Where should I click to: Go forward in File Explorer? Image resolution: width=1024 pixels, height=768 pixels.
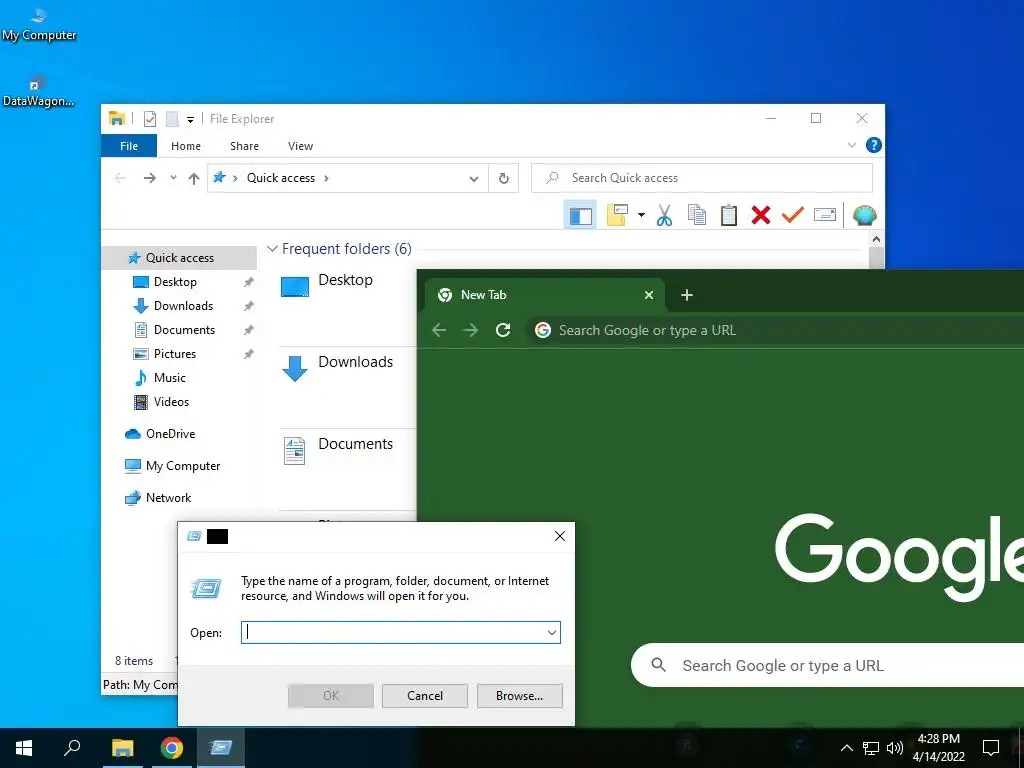coord(150,178)
